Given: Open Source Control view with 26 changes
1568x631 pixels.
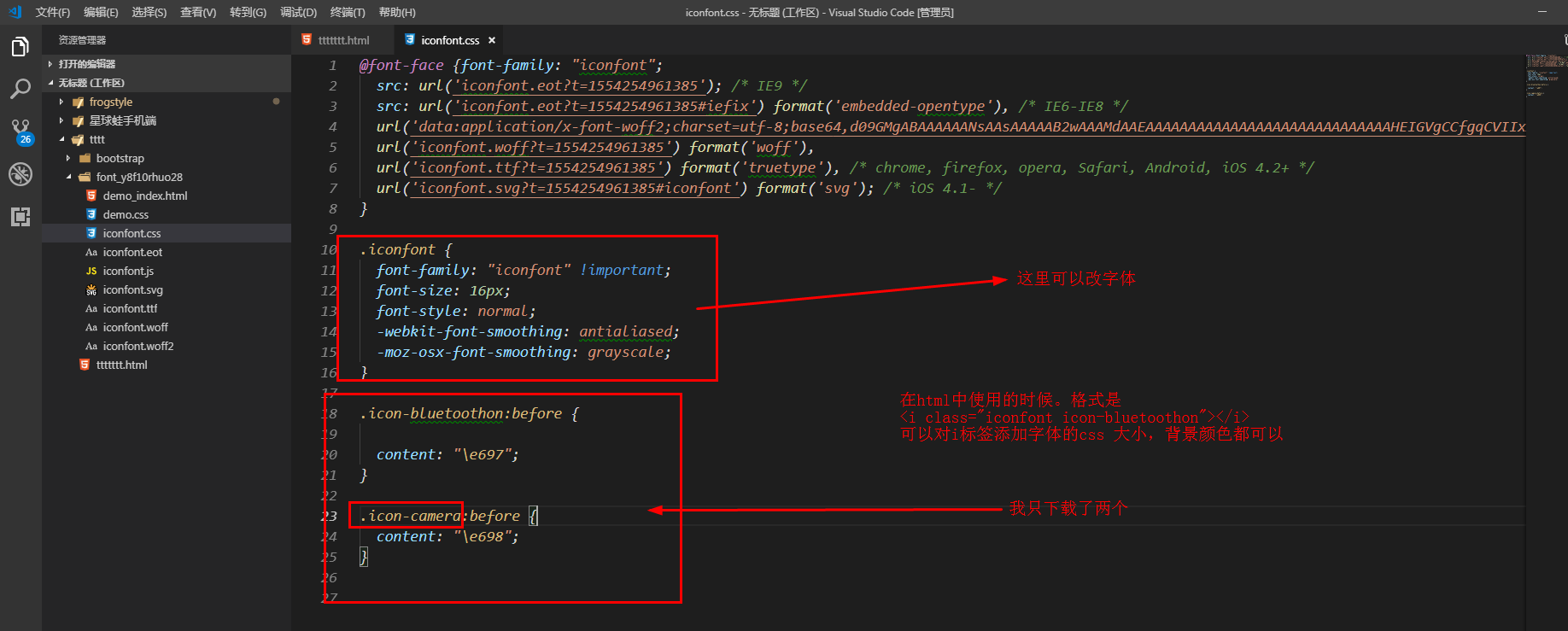Looking at the screenshot, I should (20, 131).
